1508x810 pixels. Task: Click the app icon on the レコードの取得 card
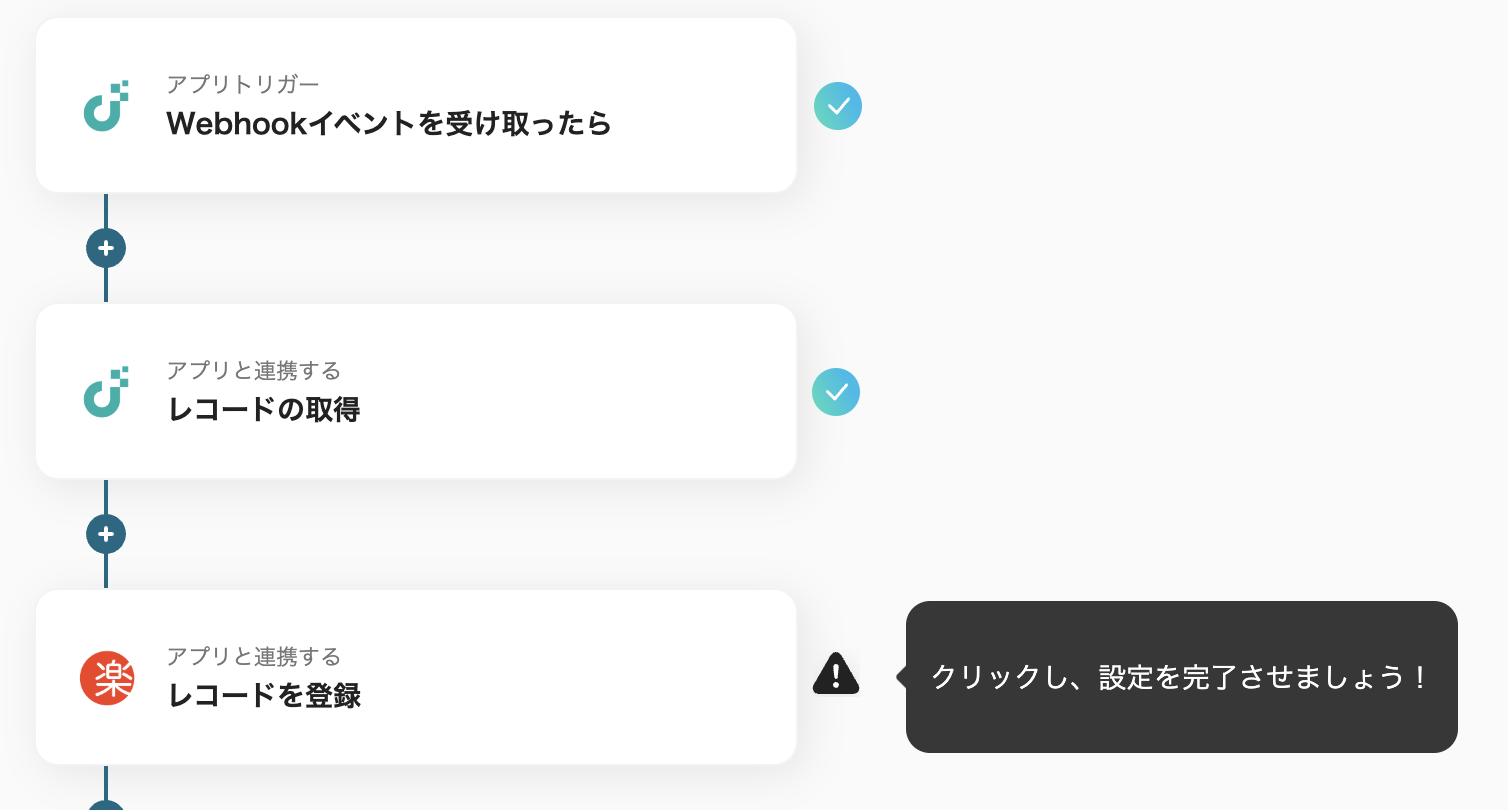(106, 392)
